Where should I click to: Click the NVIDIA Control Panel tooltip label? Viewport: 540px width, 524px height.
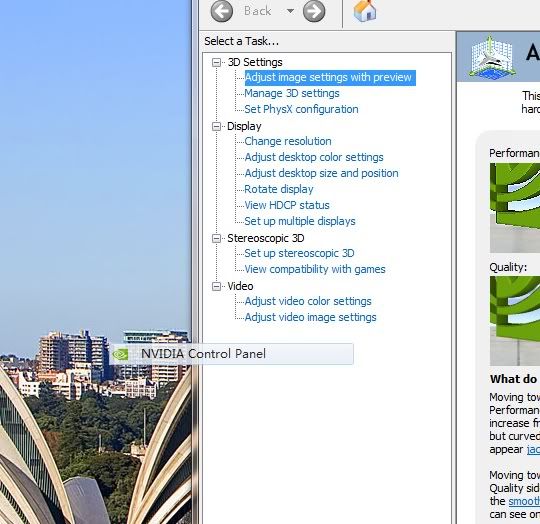tap(203, 354)
